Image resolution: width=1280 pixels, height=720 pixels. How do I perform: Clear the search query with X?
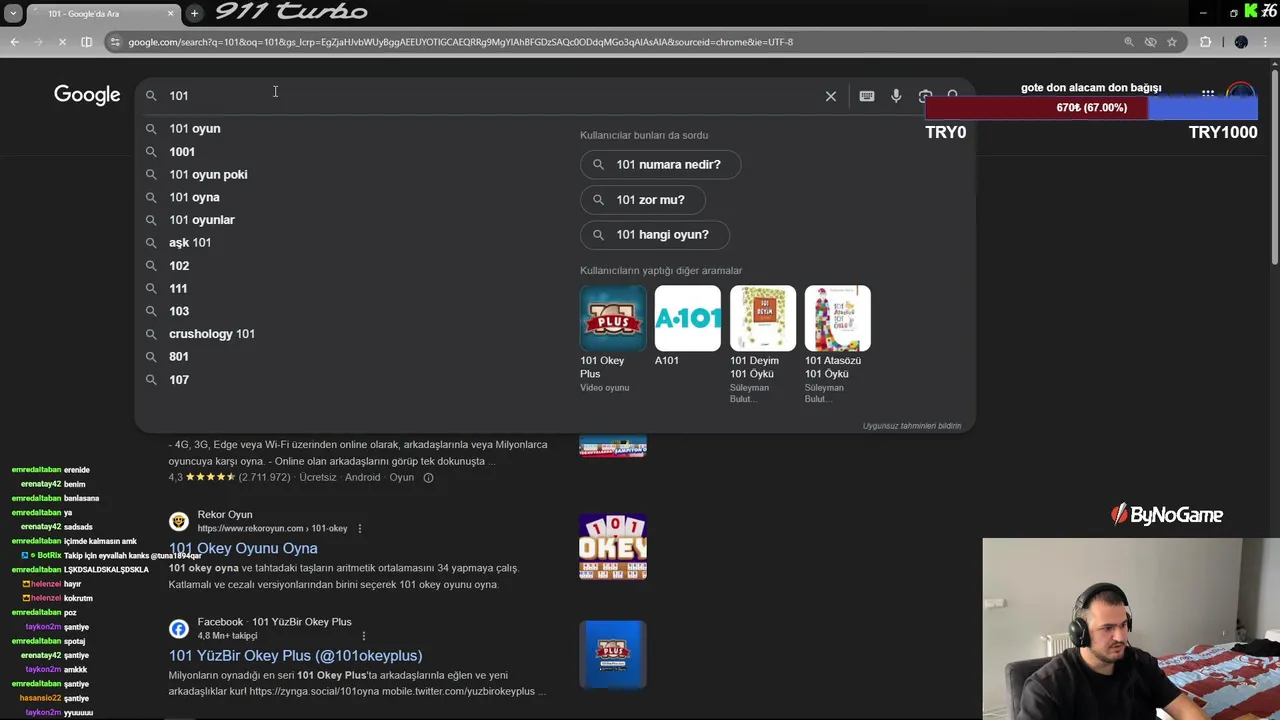pyautogui.click(x=831, y=96)
